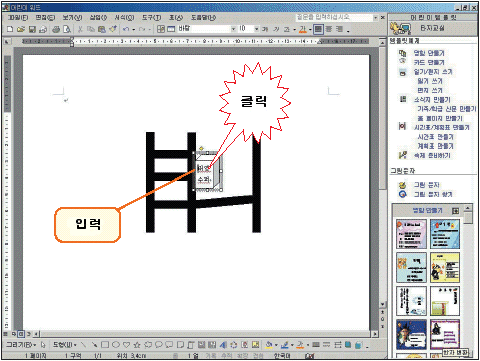Select the Oval shape tool
The width and height of the screenshot is (480, 361).
pos(116,344)
